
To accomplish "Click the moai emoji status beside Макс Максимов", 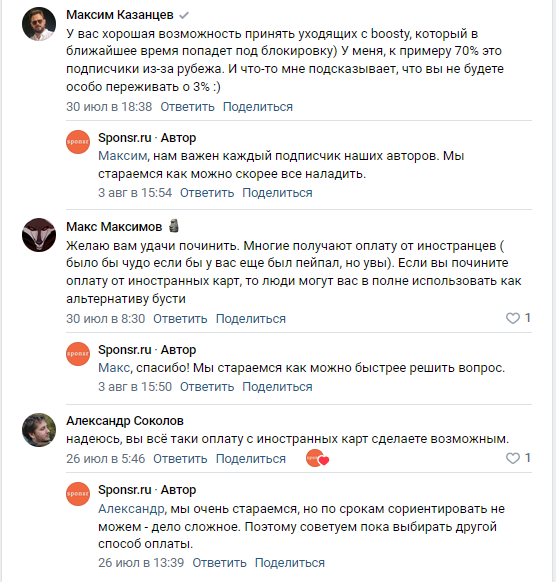I will (x=174, y=226).
